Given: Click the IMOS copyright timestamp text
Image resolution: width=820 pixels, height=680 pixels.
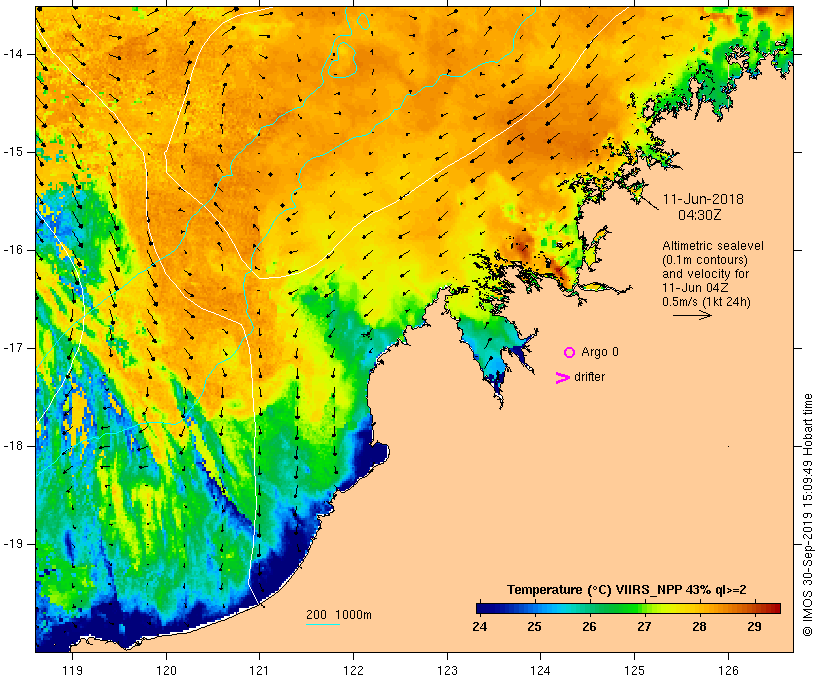Looking at the screenshot, I should tap(807, 515).
